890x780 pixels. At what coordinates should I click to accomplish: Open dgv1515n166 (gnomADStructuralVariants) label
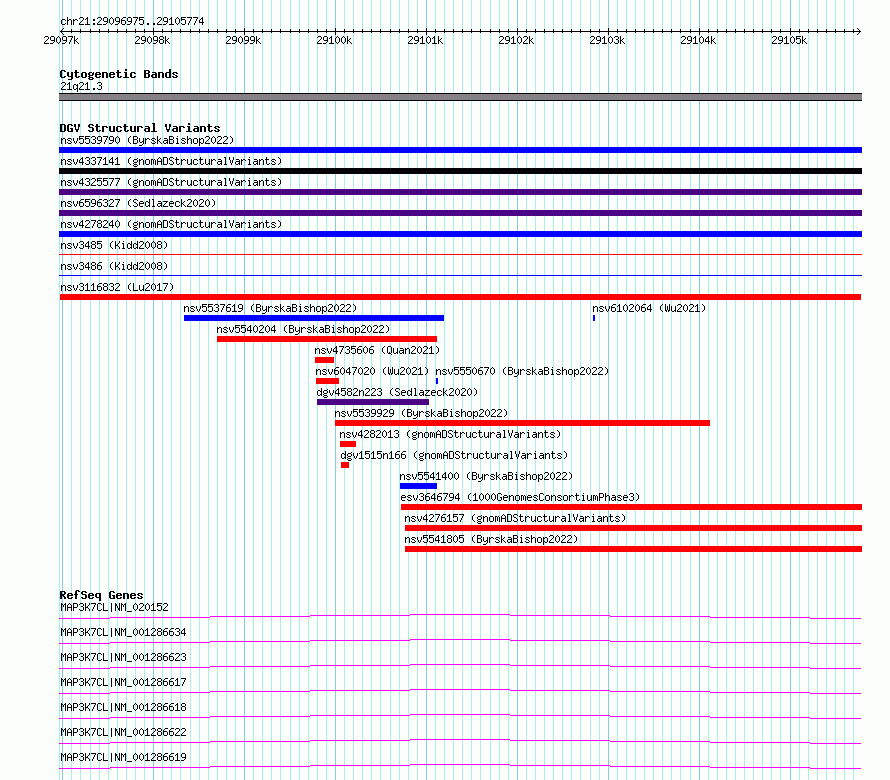[454, 455]
